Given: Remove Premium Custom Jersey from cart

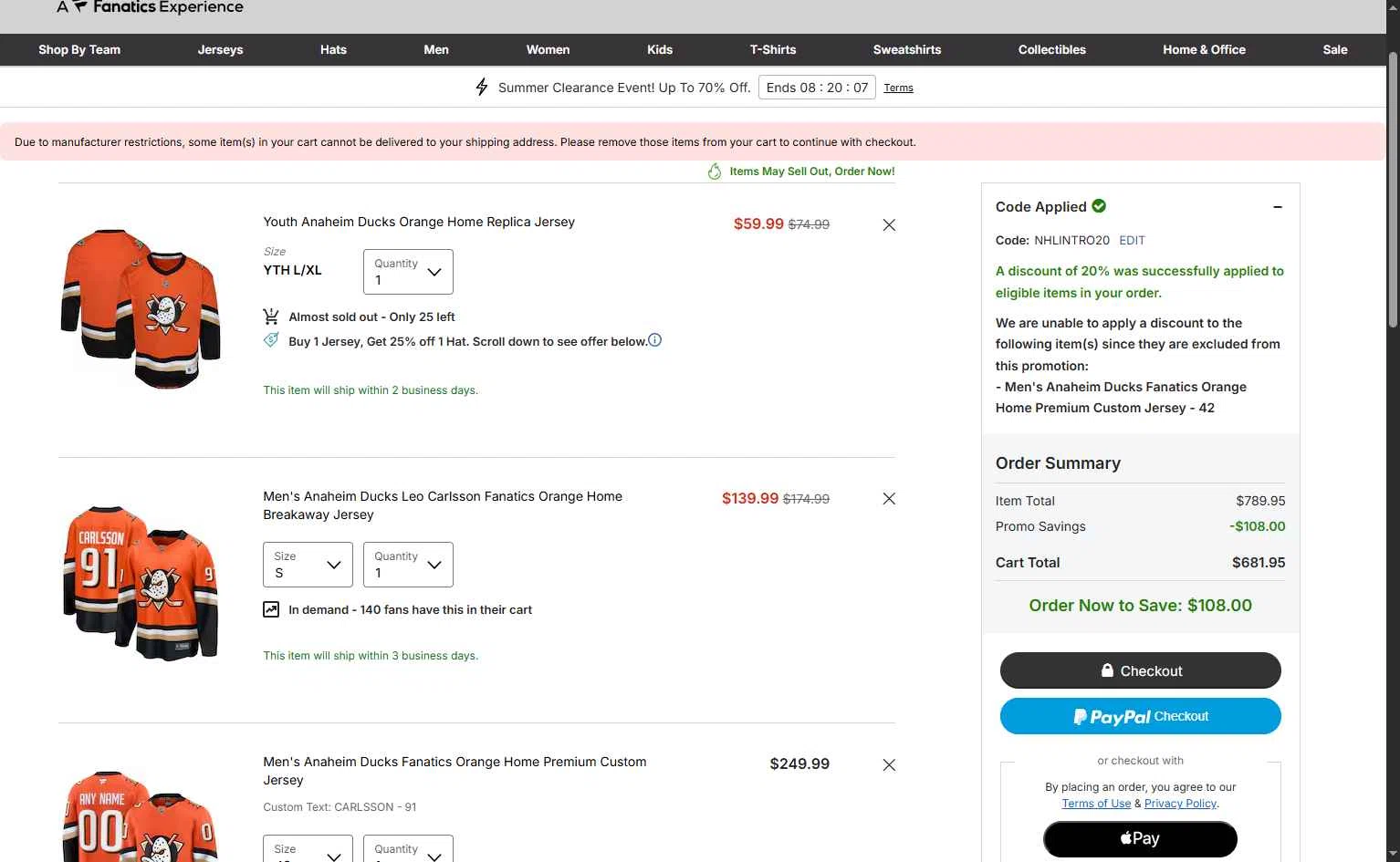Looking at the screenshot, I should pos(889,765).
